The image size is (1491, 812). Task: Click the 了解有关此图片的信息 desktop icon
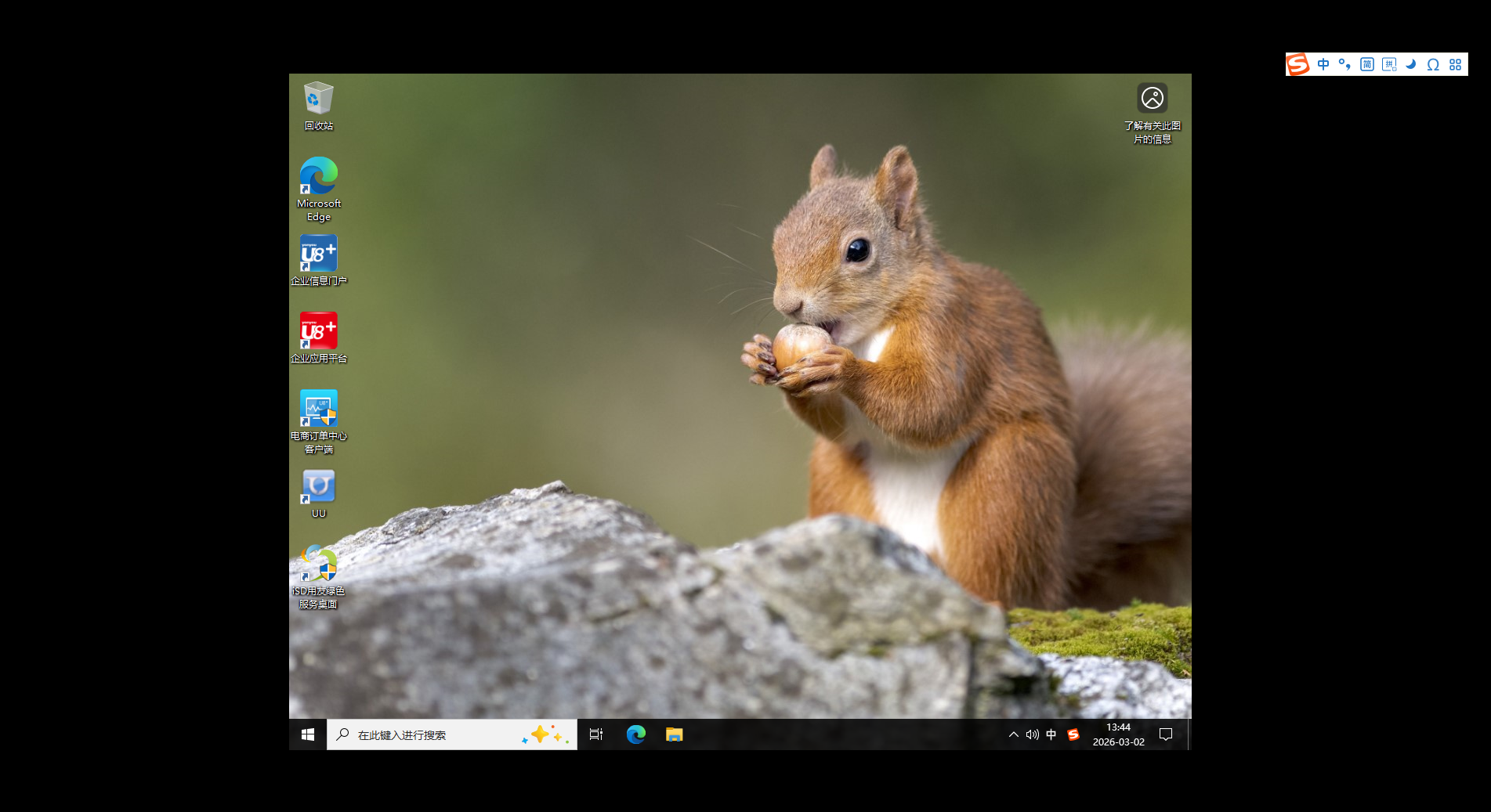1153,114
